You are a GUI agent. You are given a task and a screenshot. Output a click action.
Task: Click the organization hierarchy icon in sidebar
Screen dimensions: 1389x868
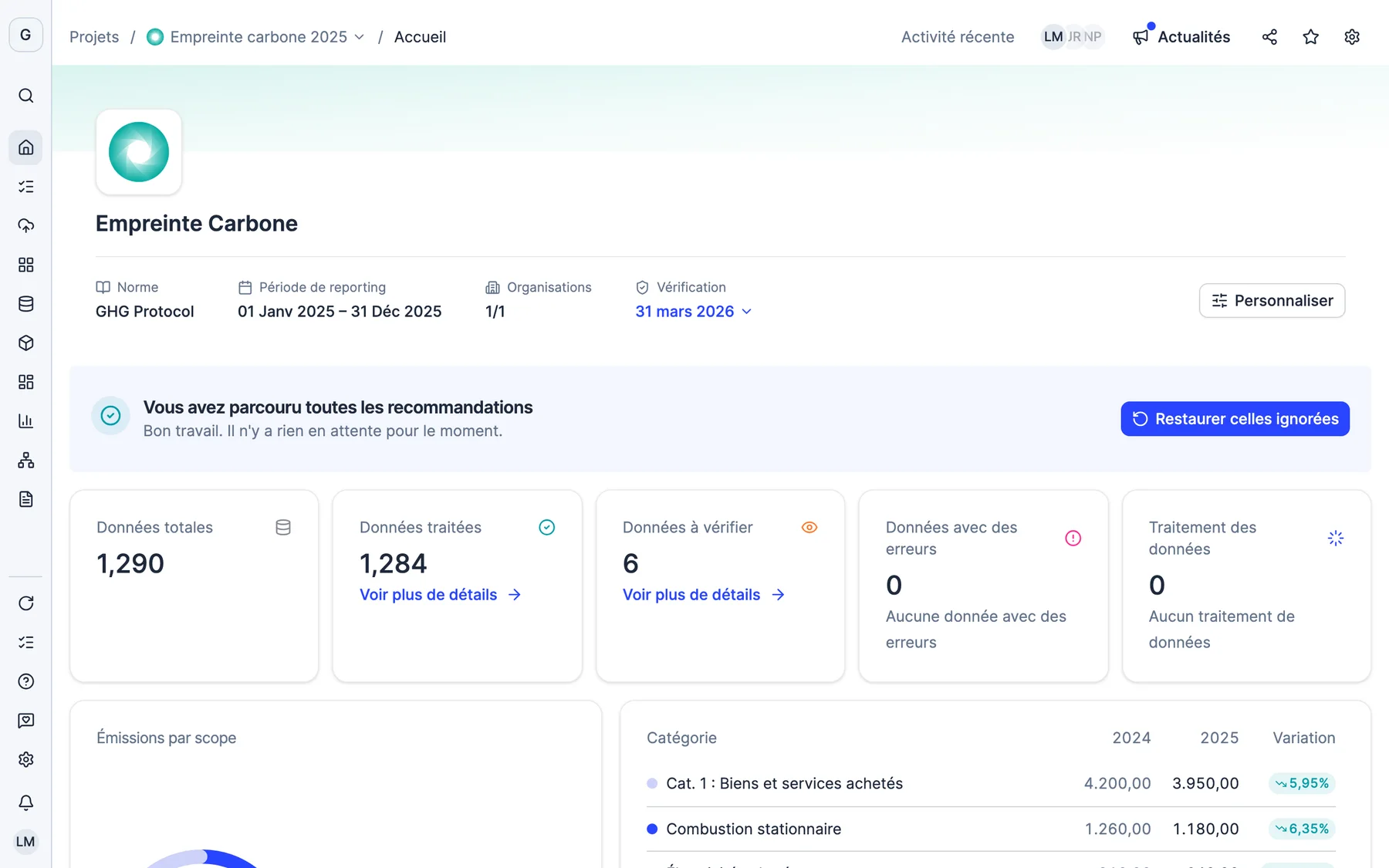point(25,461)
